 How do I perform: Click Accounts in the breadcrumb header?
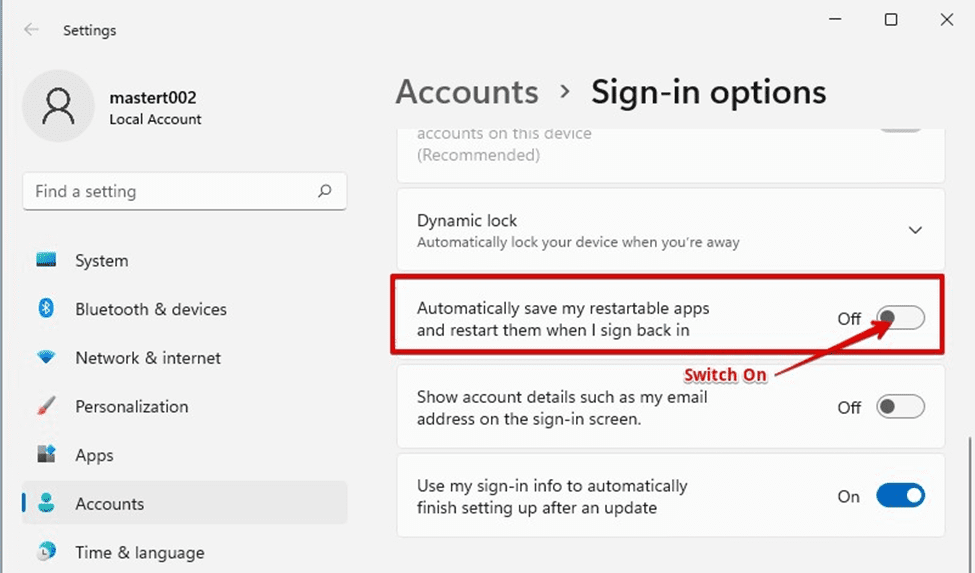pos(466,92)
